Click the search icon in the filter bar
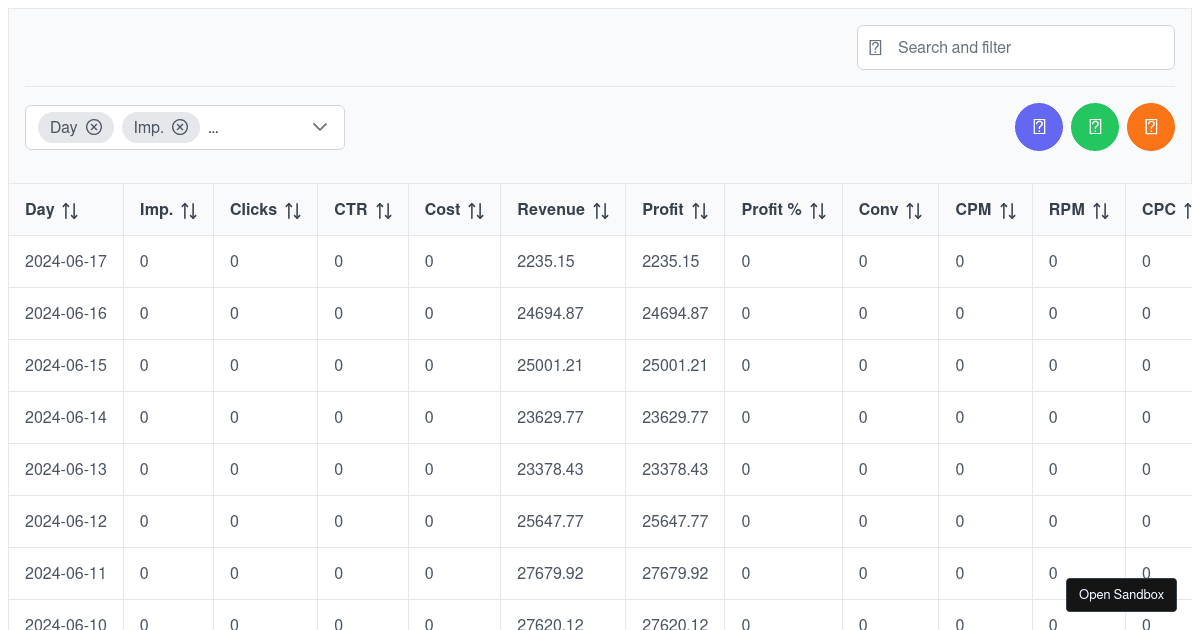Screen dimensions: 1200x630 pyautogui.click(x=877, y=47)
